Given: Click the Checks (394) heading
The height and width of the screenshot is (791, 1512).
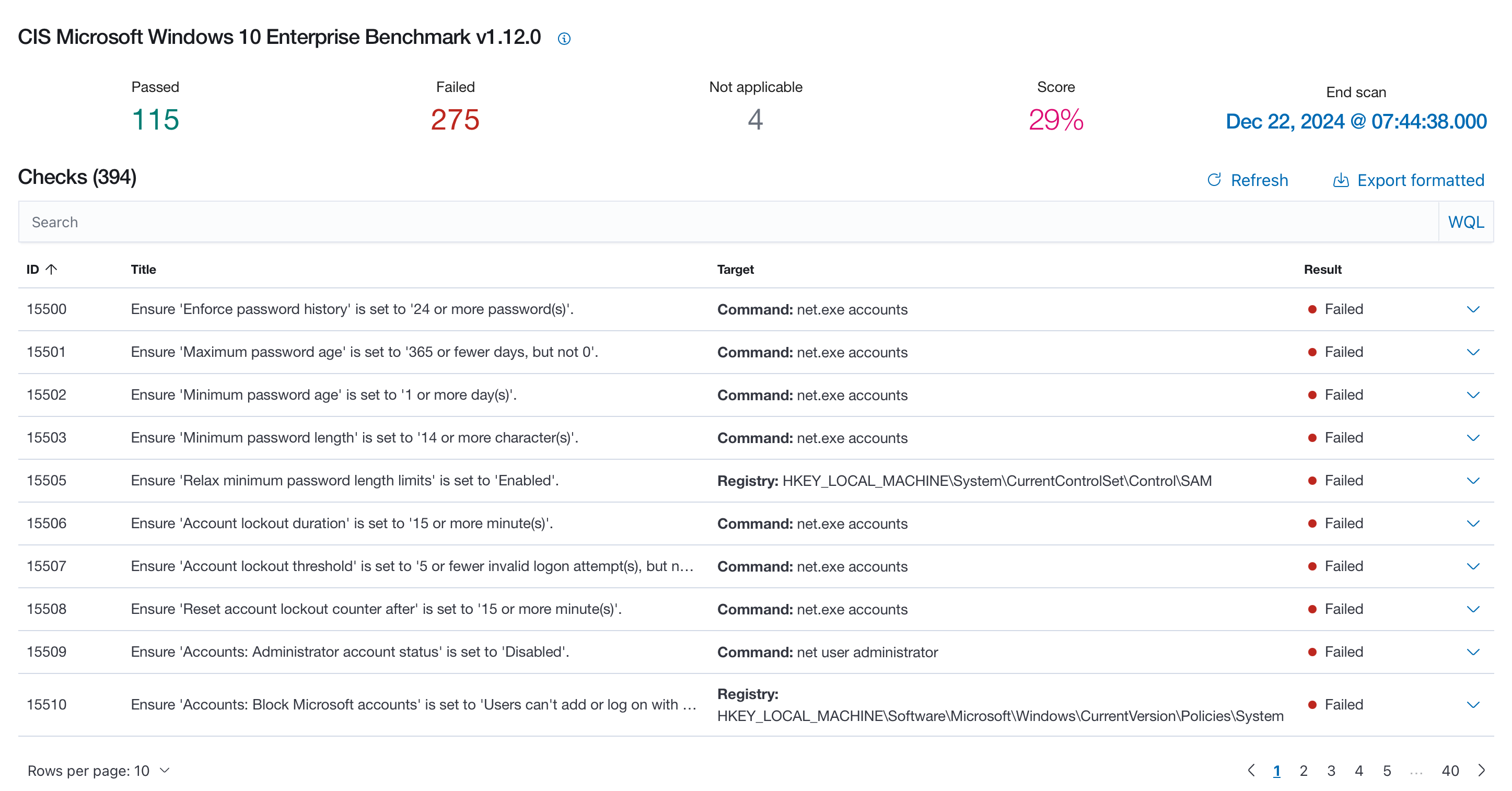Looking at the screenshot, I should point(77,177).
